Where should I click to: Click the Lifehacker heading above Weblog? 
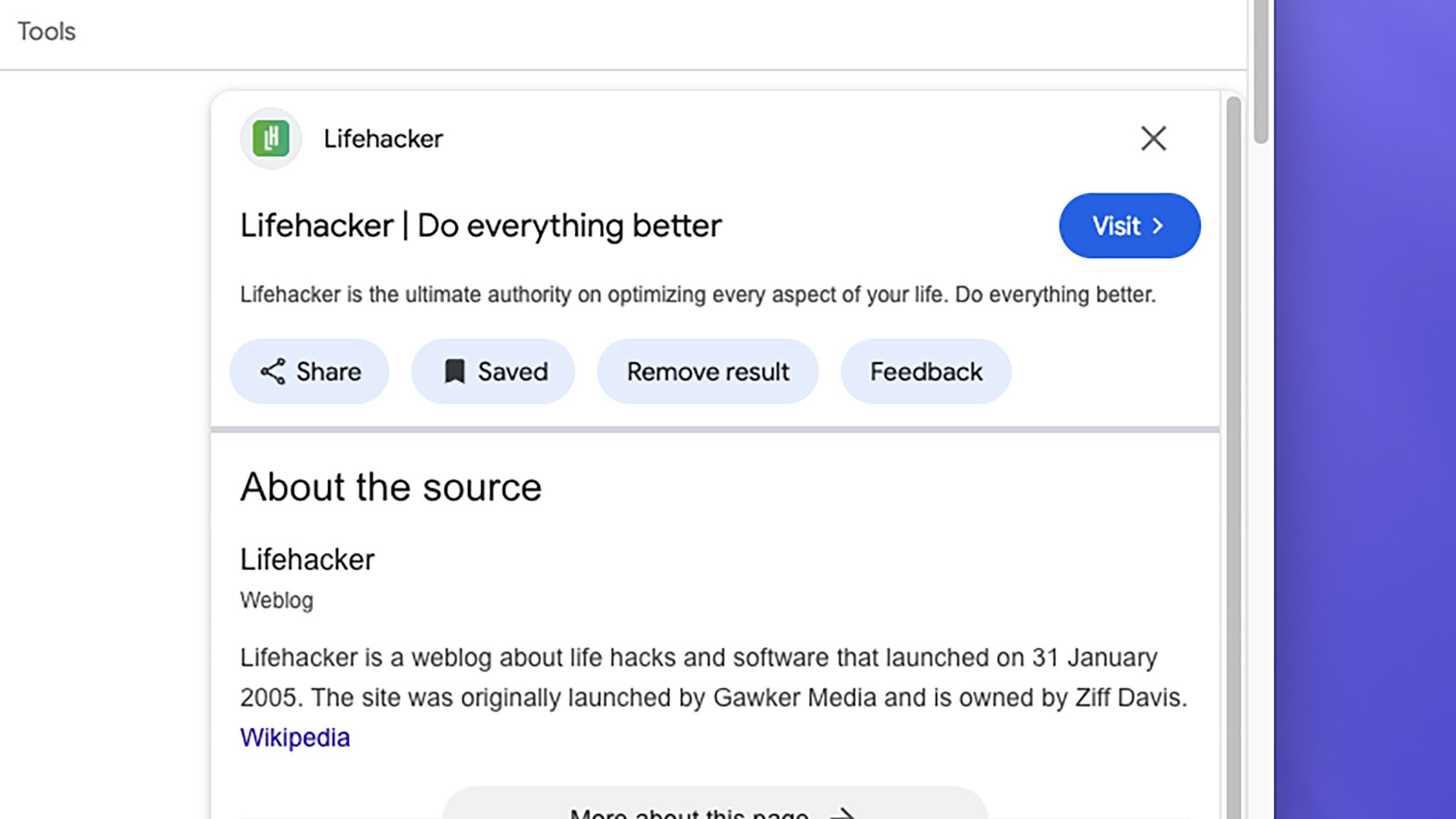pyautogui.click(x=307, y=560)
